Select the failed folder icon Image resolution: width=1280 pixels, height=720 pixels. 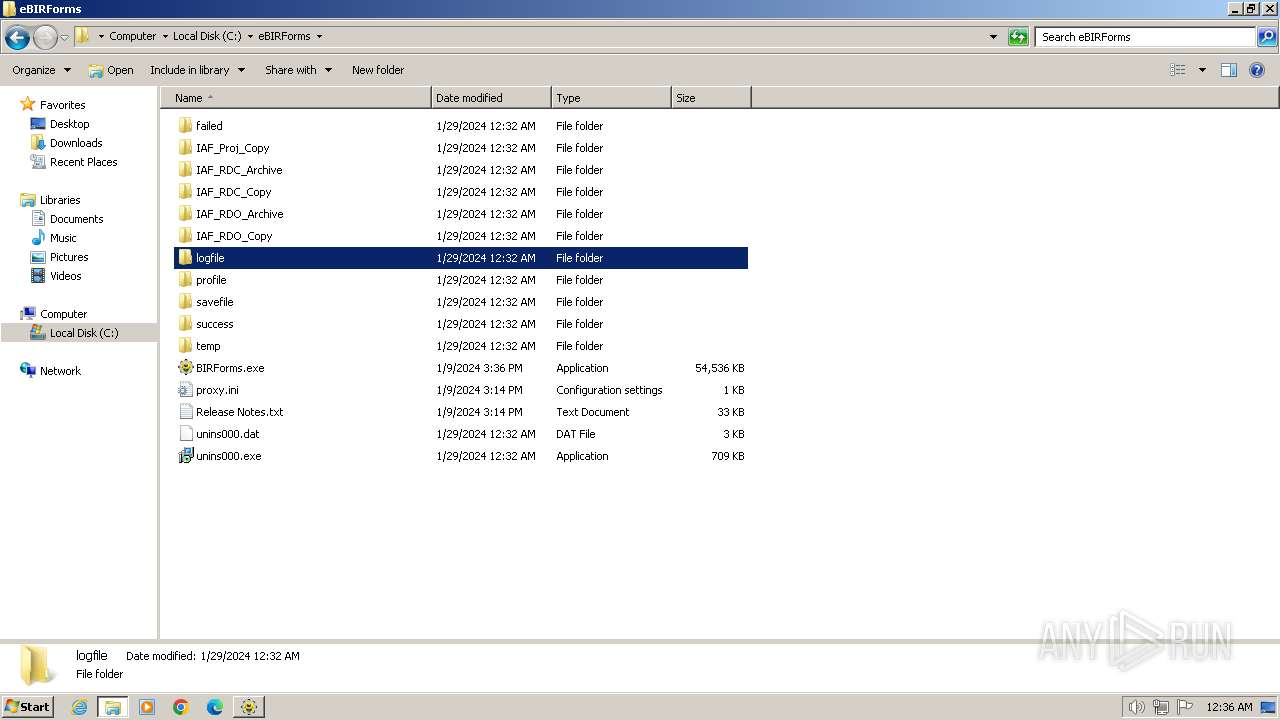pos(185,126)
